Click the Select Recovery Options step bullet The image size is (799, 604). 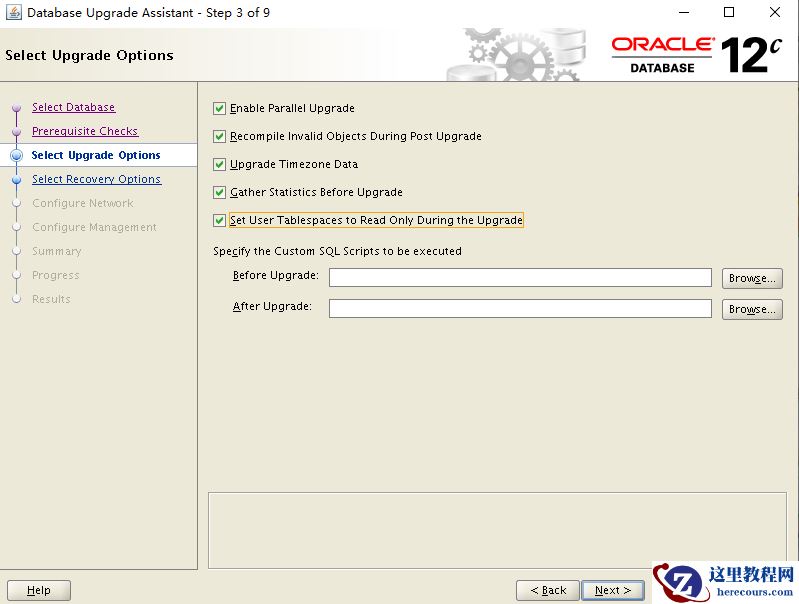click(16, 179)
